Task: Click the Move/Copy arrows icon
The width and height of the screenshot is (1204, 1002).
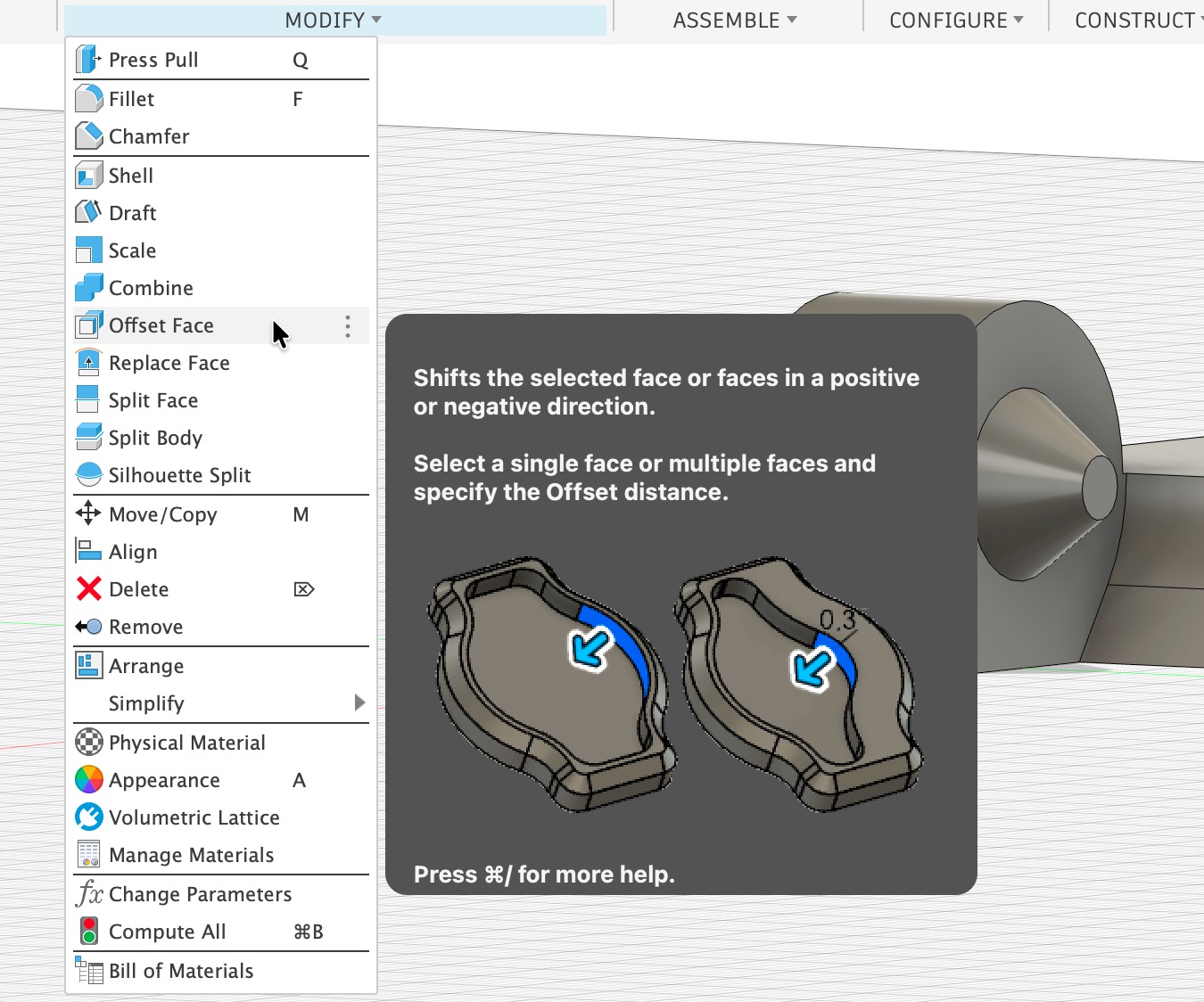Action: point(88,514)
